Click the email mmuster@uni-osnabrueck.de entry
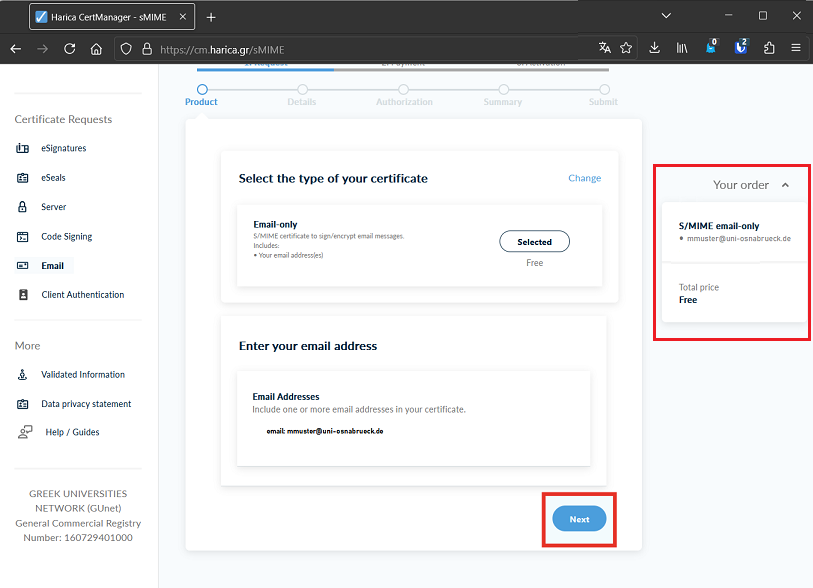 coord(325,431)
